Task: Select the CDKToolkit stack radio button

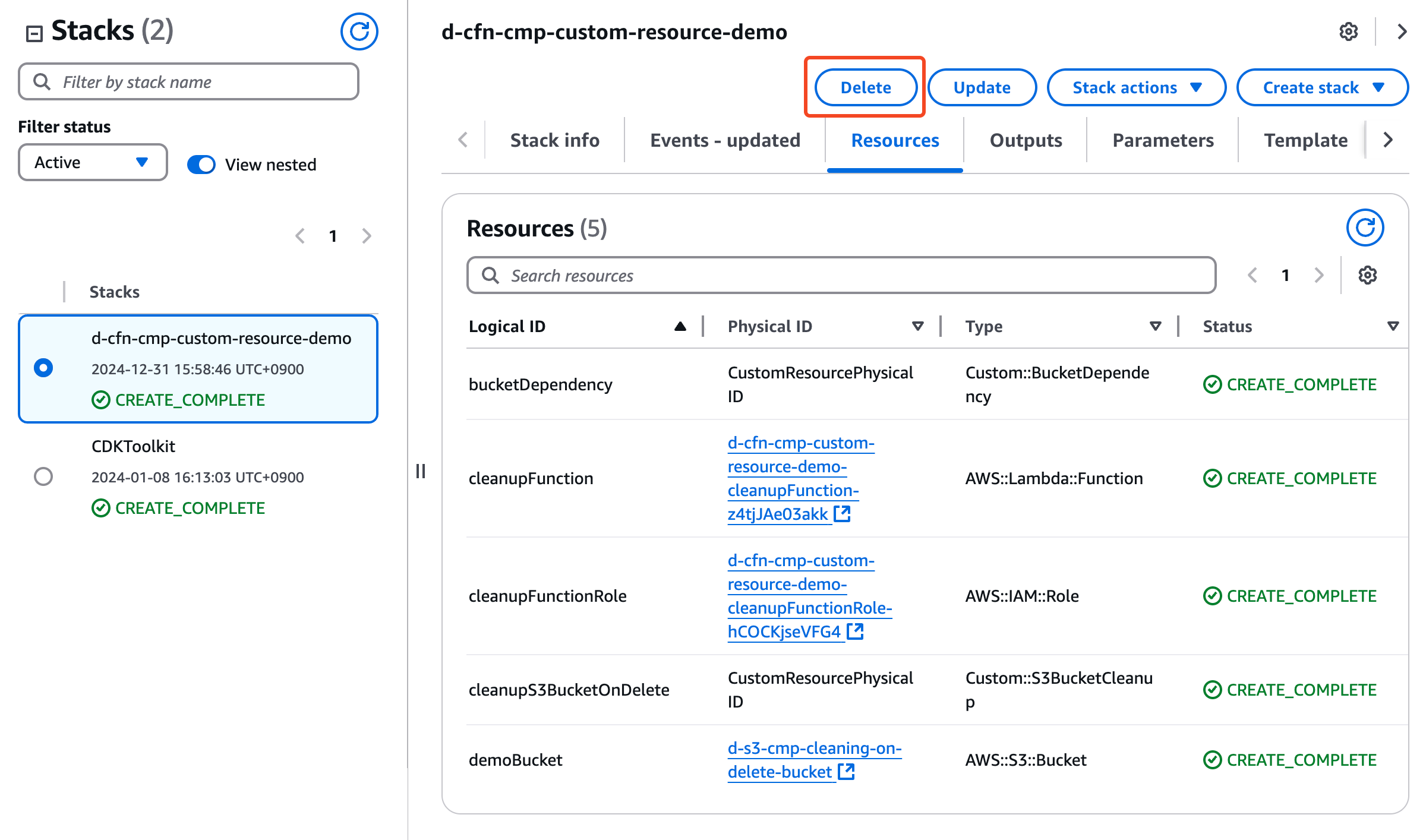Action: coord(43,476)
